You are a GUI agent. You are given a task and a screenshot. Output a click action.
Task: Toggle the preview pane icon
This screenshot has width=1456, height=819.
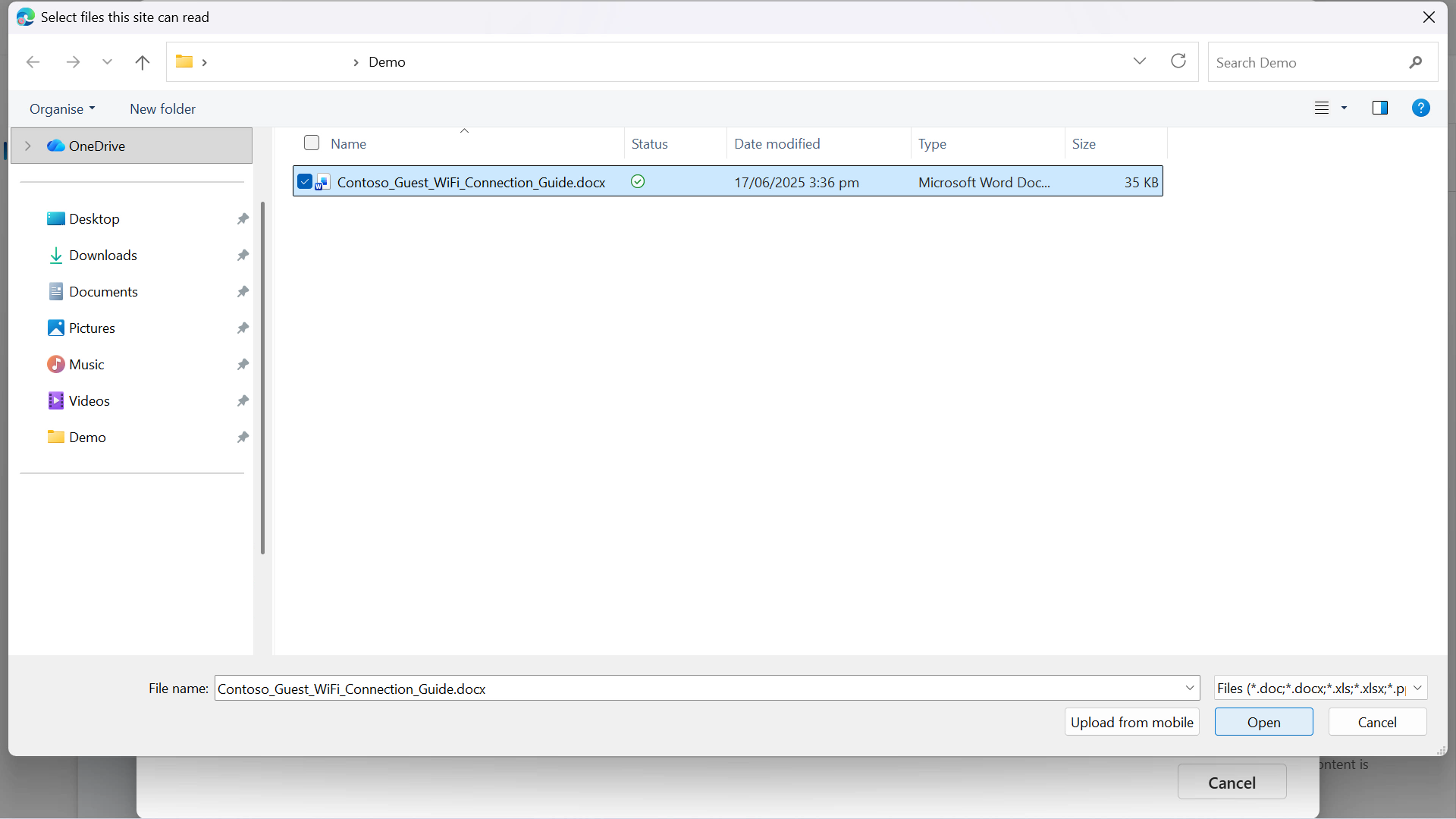[x=1379, y=108]
